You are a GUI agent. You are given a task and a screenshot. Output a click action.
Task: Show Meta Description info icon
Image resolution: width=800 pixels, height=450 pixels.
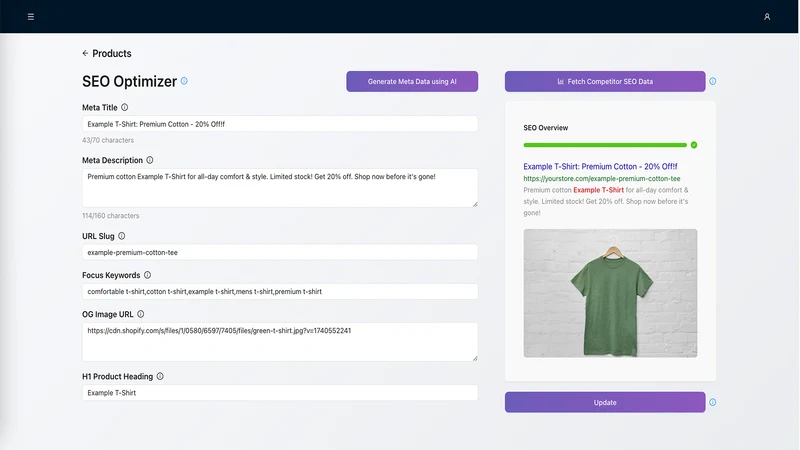149,160
